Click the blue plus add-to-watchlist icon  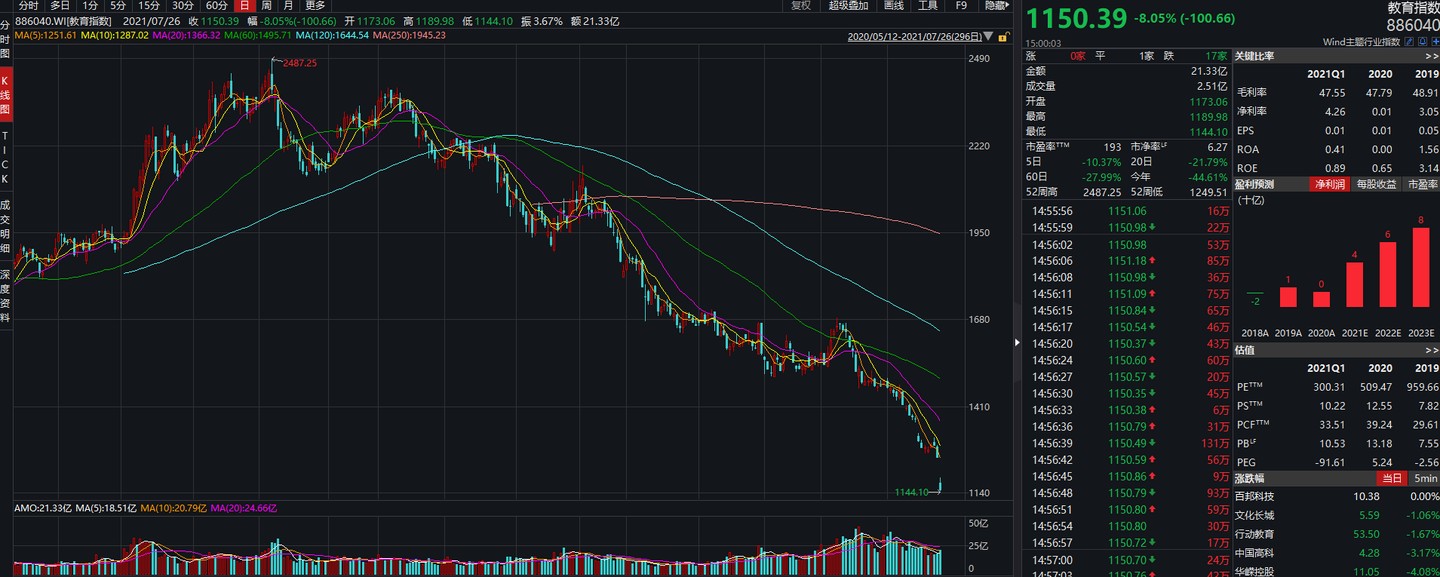coord(1435,43)
